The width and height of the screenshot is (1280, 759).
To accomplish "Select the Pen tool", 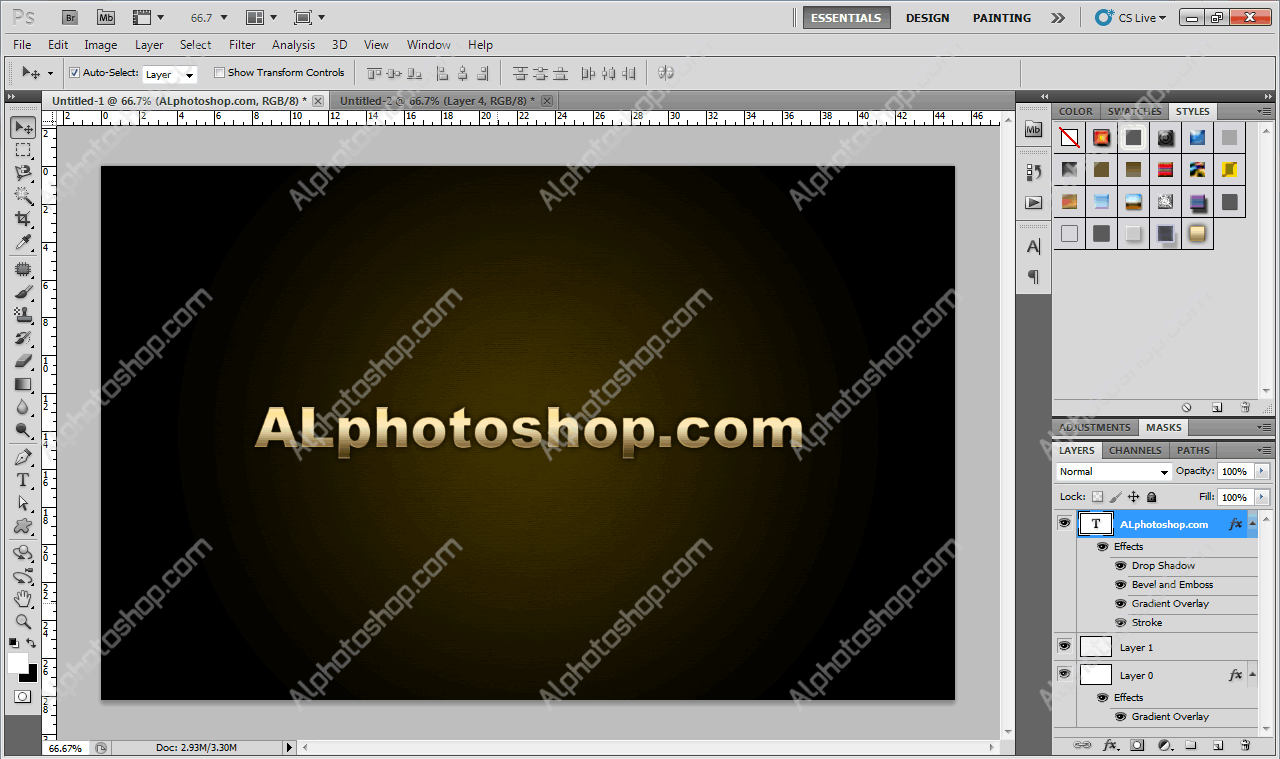I will [23, 457].
